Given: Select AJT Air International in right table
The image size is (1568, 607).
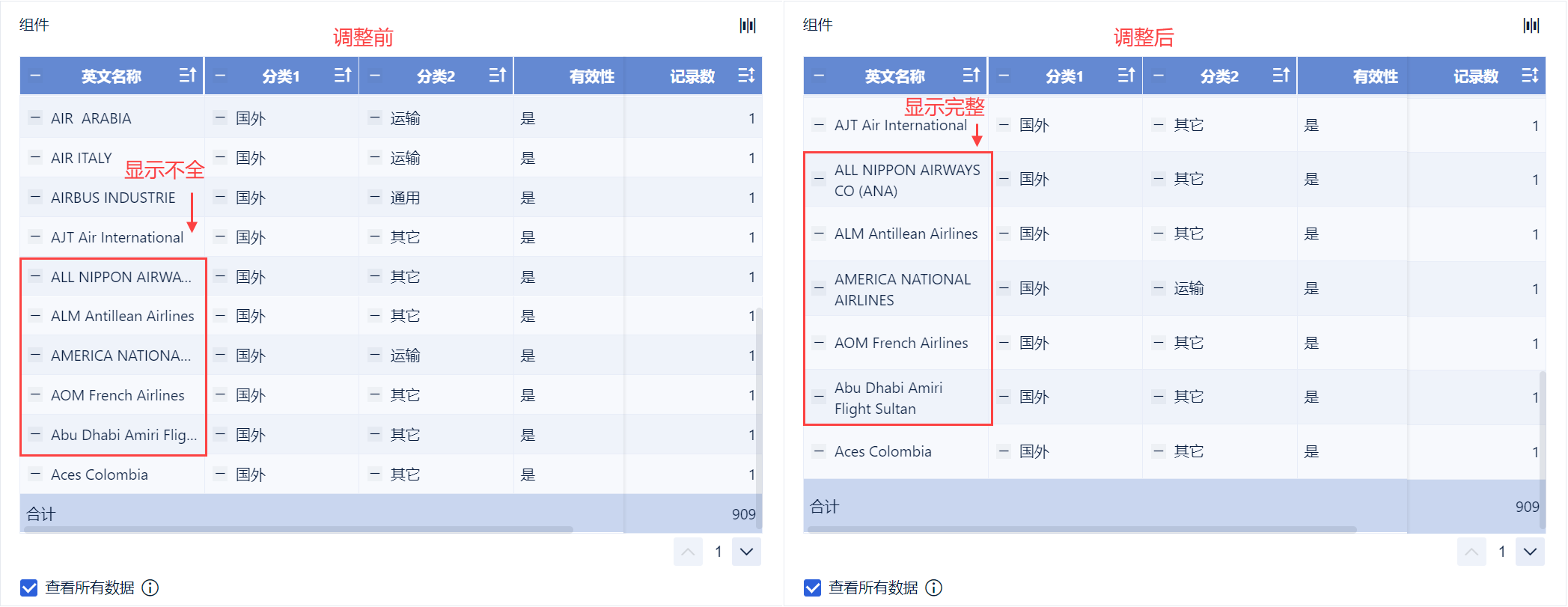Looking at the screenshot, I should [900, 125].
